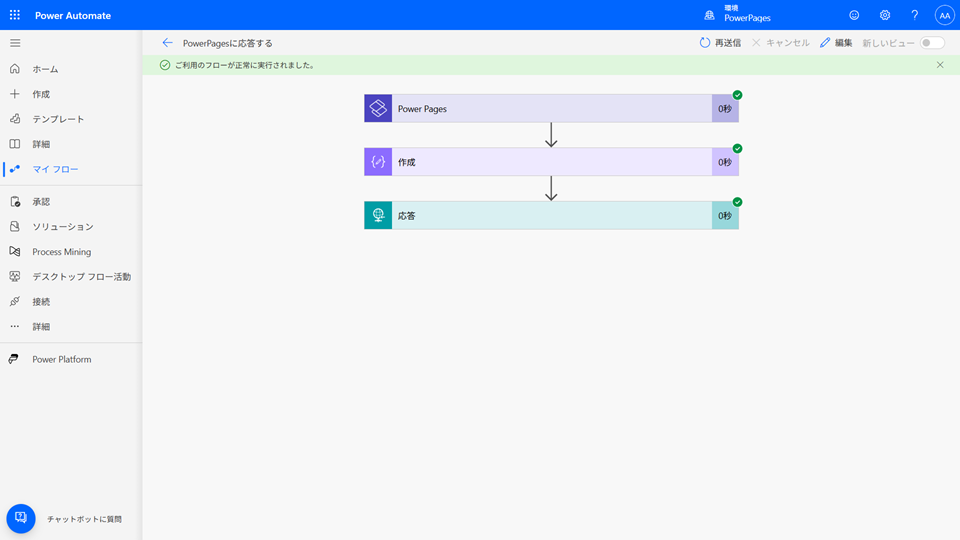Go to テンプレート in the sidebar

pyautogui.click(x=58, y=119)
